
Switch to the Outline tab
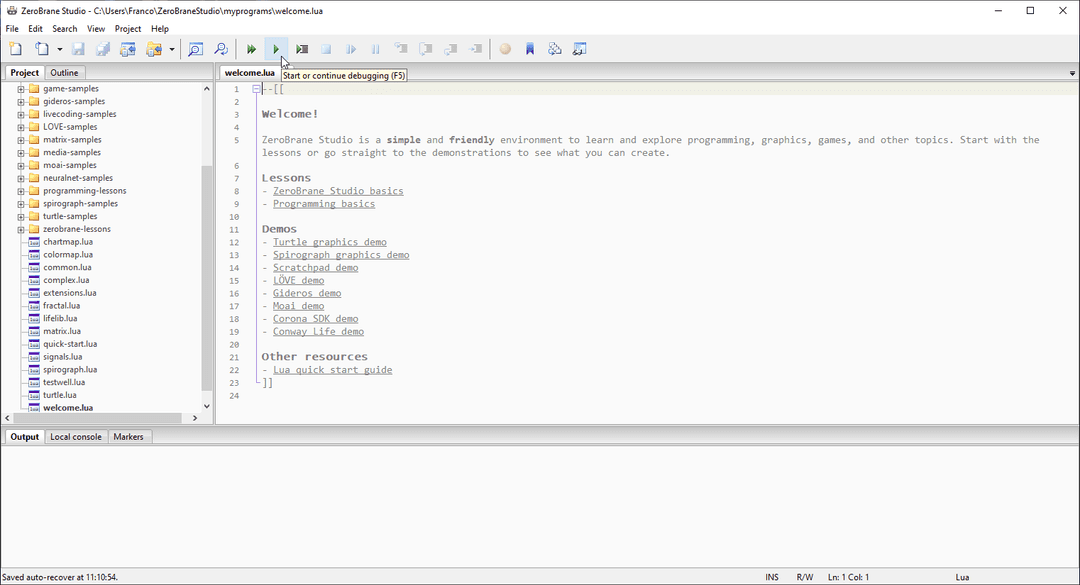[64, 72]
